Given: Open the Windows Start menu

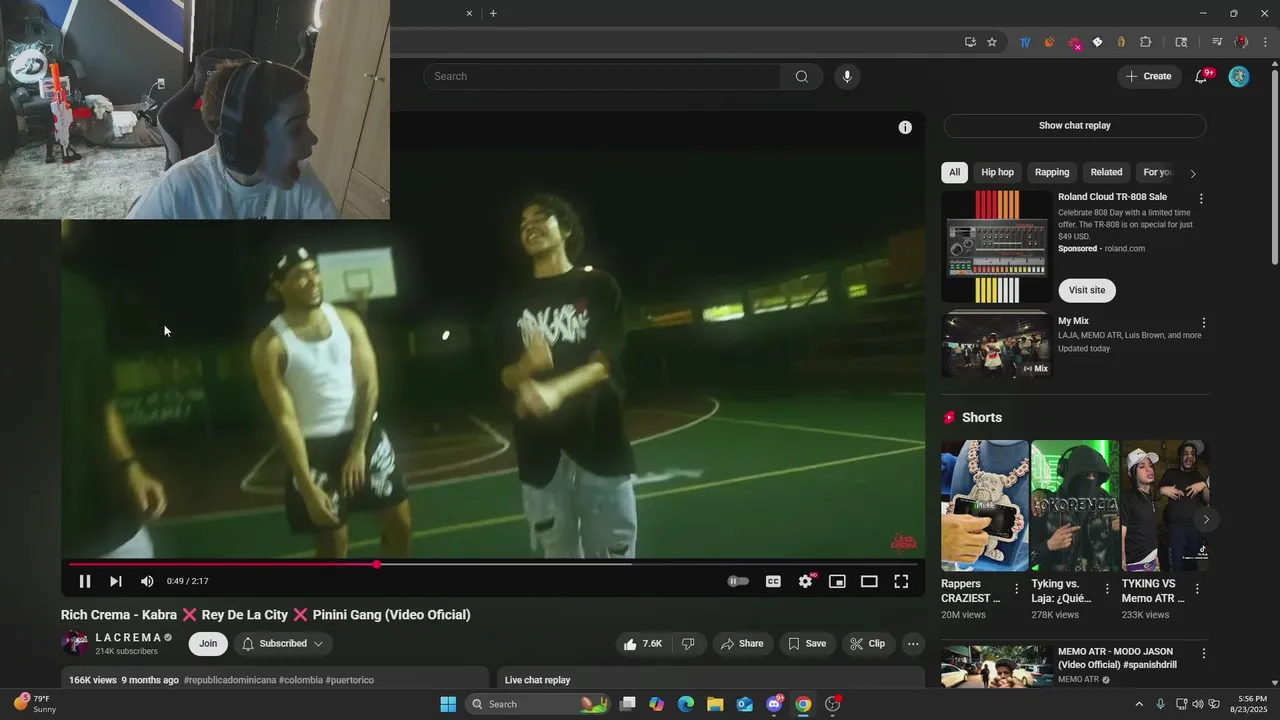Looking at the screenshot, I should click(448, 704).
